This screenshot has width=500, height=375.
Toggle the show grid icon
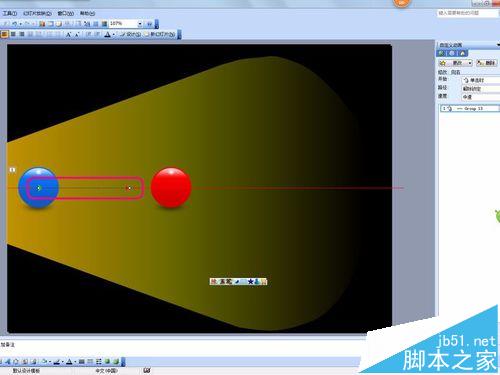point(96,24)
